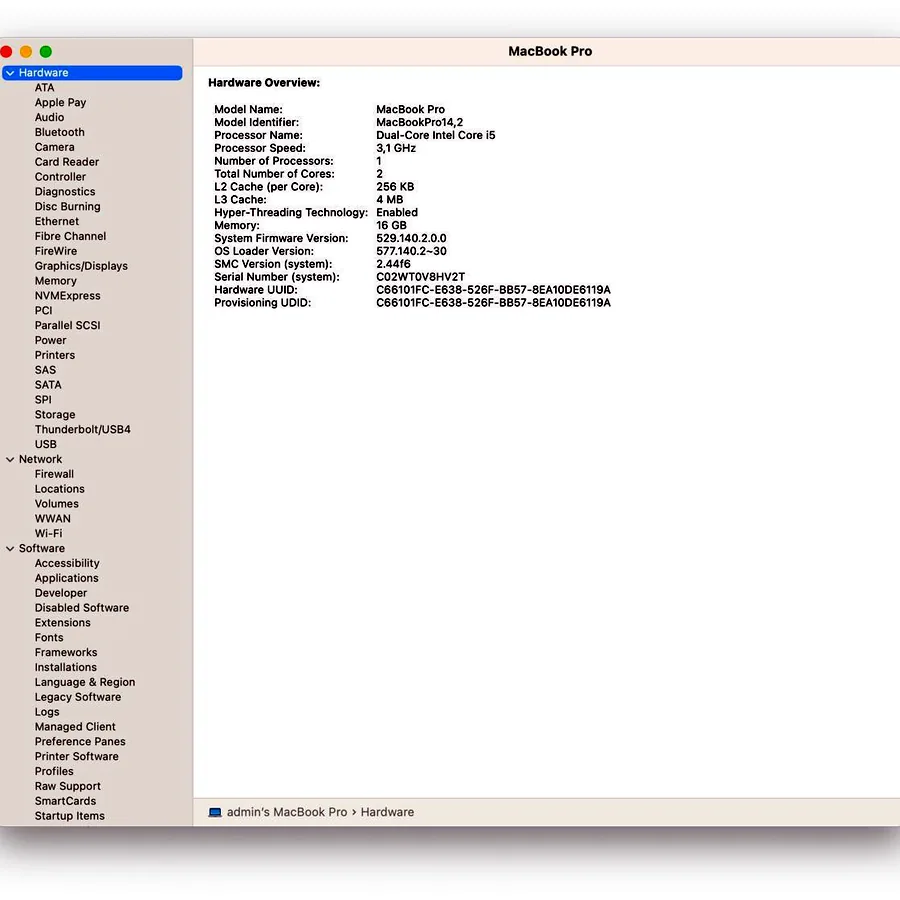Open the SmartCards entry
The width and height of the screenshot is (900, 900).
tap(65, 802)
